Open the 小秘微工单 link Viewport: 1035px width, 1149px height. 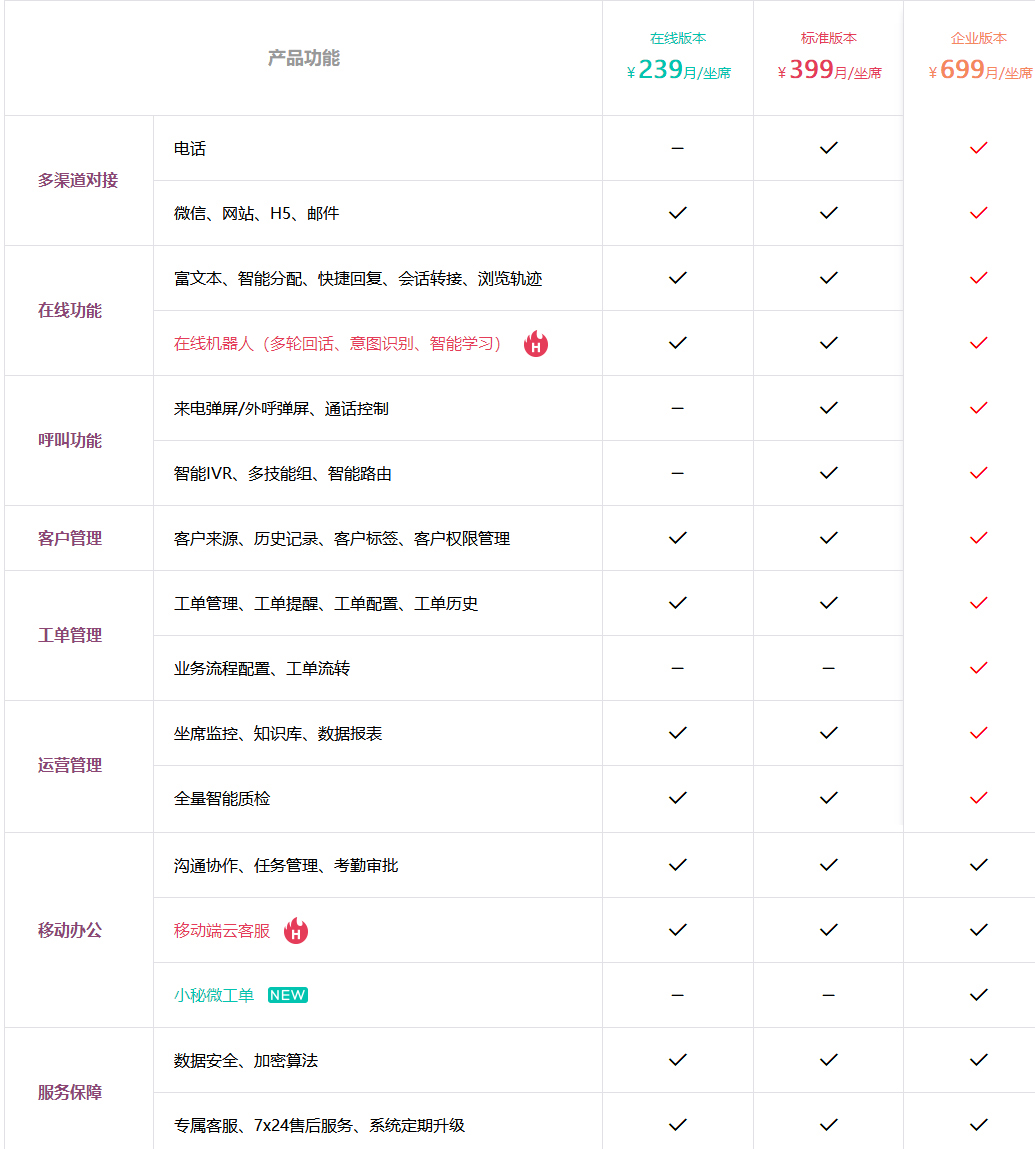pos(213,995)
